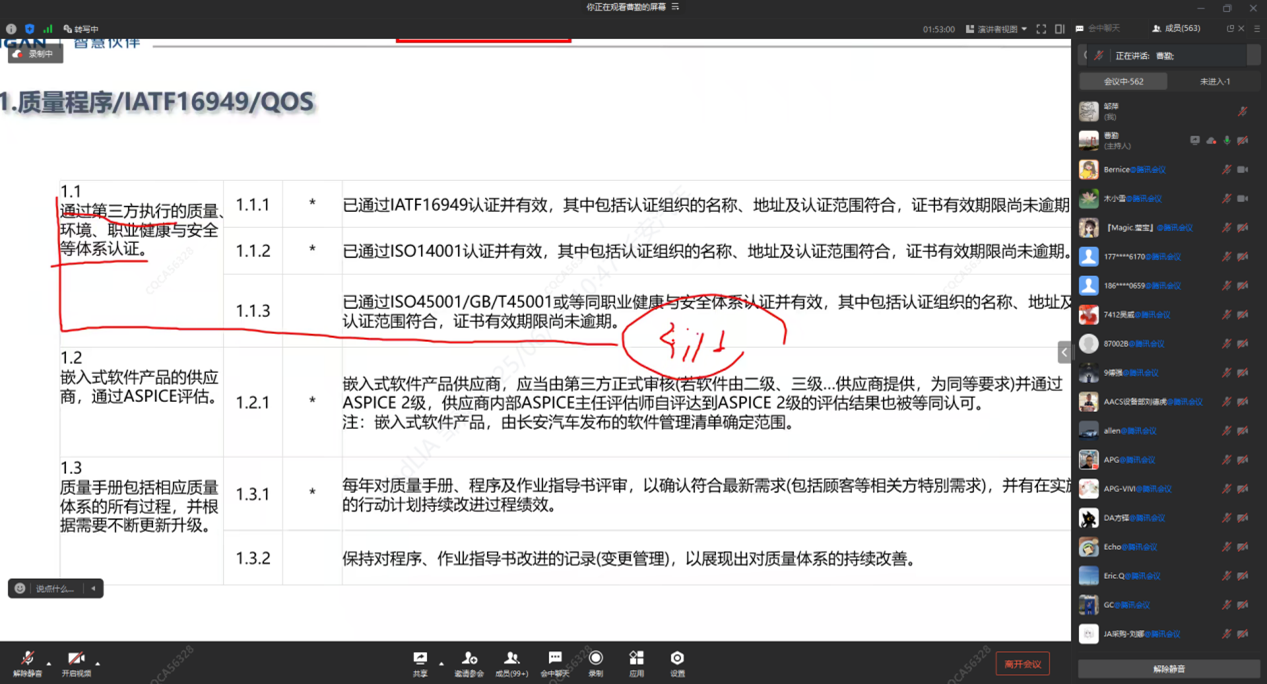Enter fullscreen using the fullscreen icon
1267x684 pixels.
(1041, 29)
